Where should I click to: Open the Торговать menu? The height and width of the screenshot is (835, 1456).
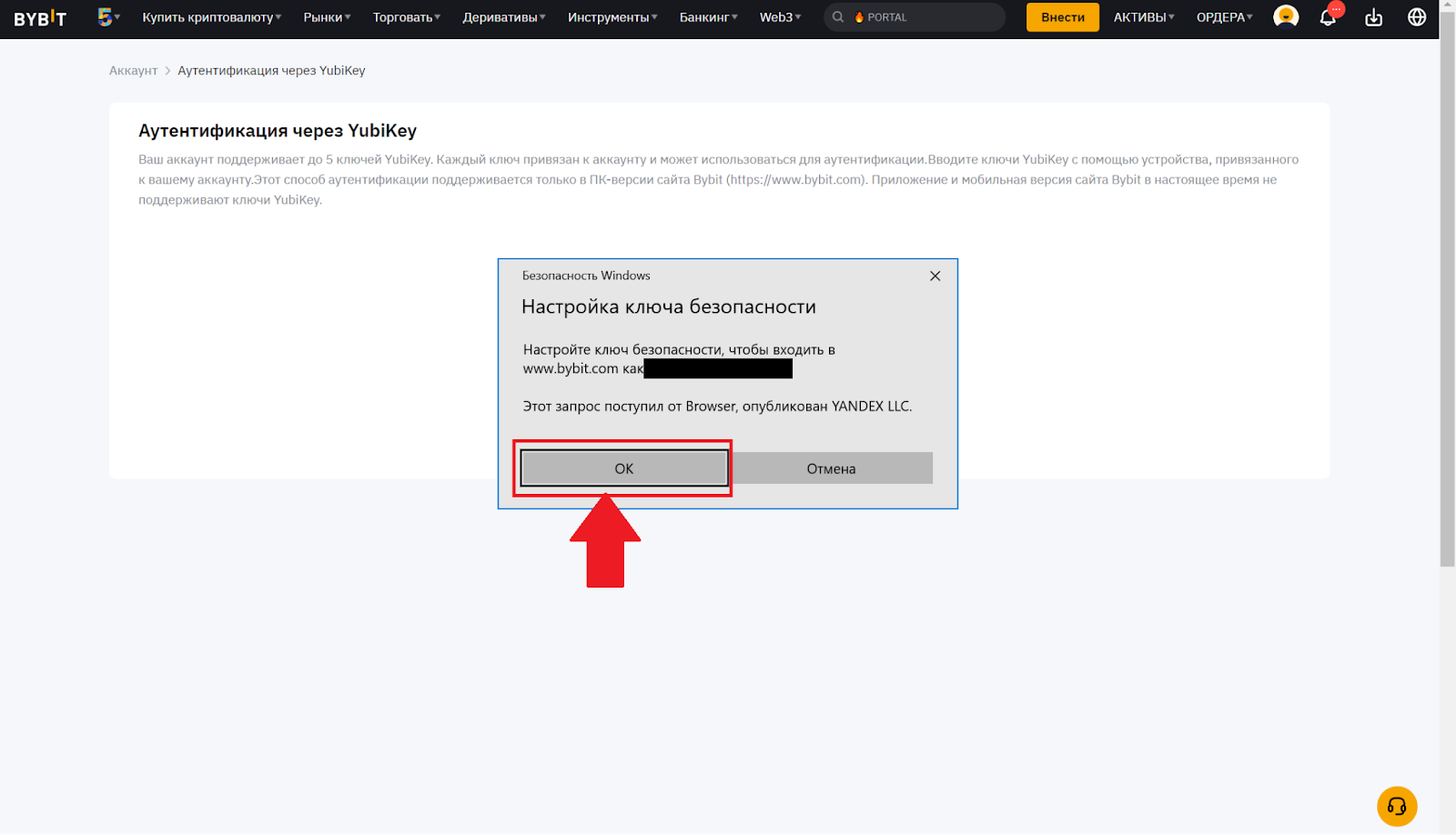click(406, 17)
